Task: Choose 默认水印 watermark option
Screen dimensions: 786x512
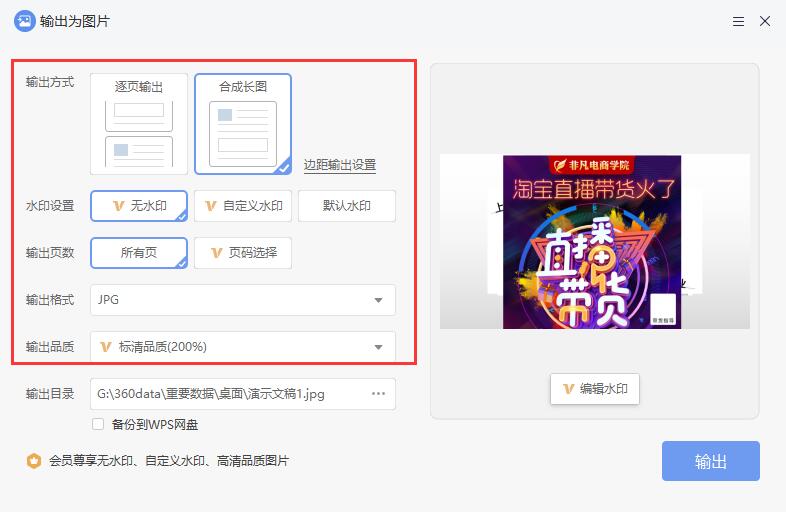Action: point(347,206)
